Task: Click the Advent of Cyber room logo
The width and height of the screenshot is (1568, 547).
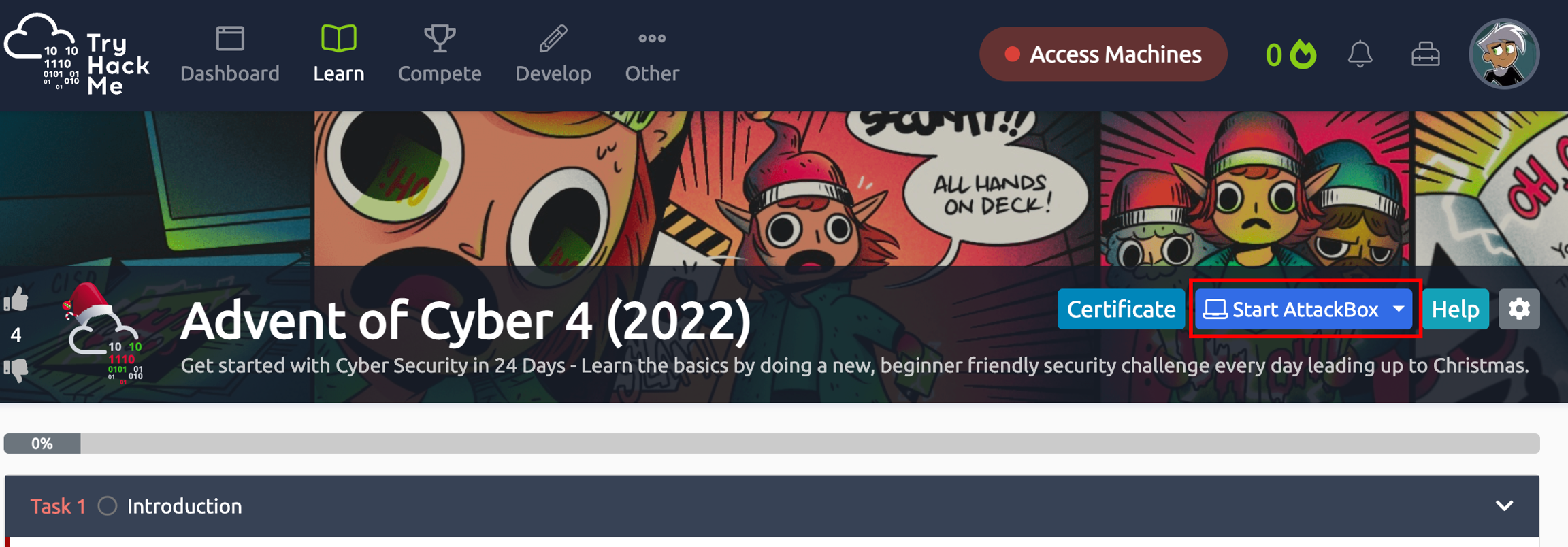Action: click(103, 333)
